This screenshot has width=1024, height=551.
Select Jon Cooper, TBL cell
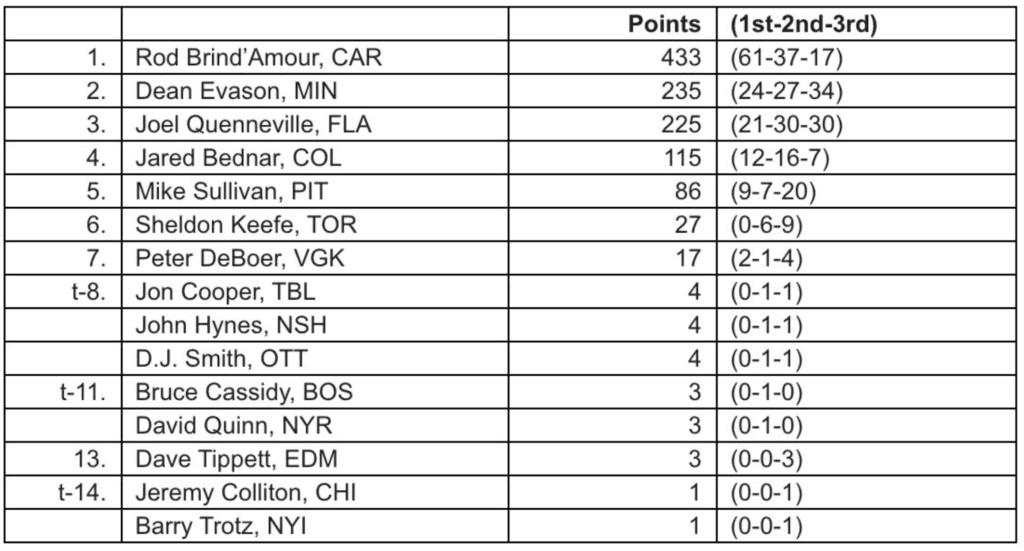pyautogui.click(x=225, y=292)
